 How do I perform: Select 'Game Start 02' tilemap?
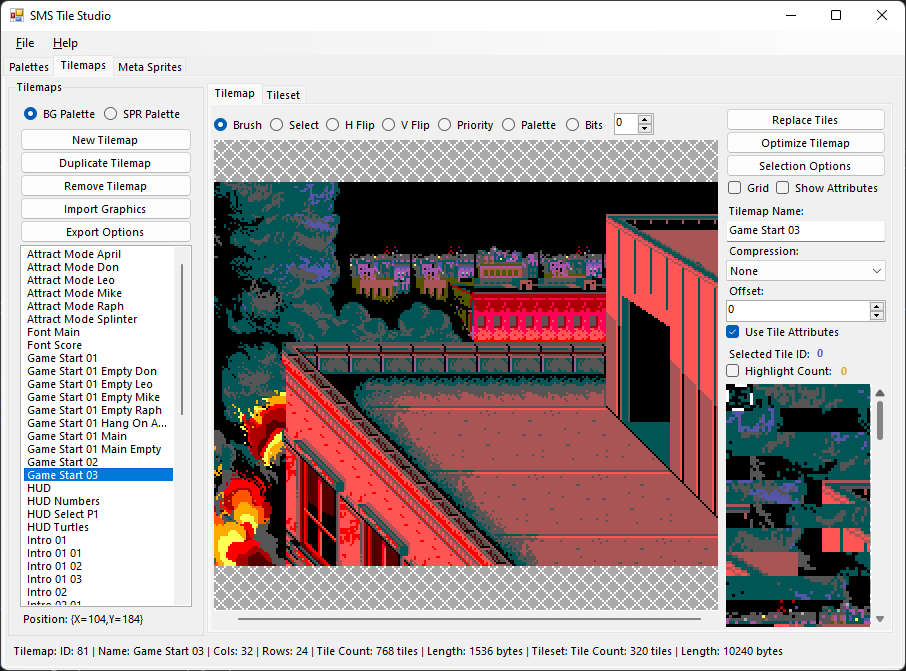(x=62, y=462)
